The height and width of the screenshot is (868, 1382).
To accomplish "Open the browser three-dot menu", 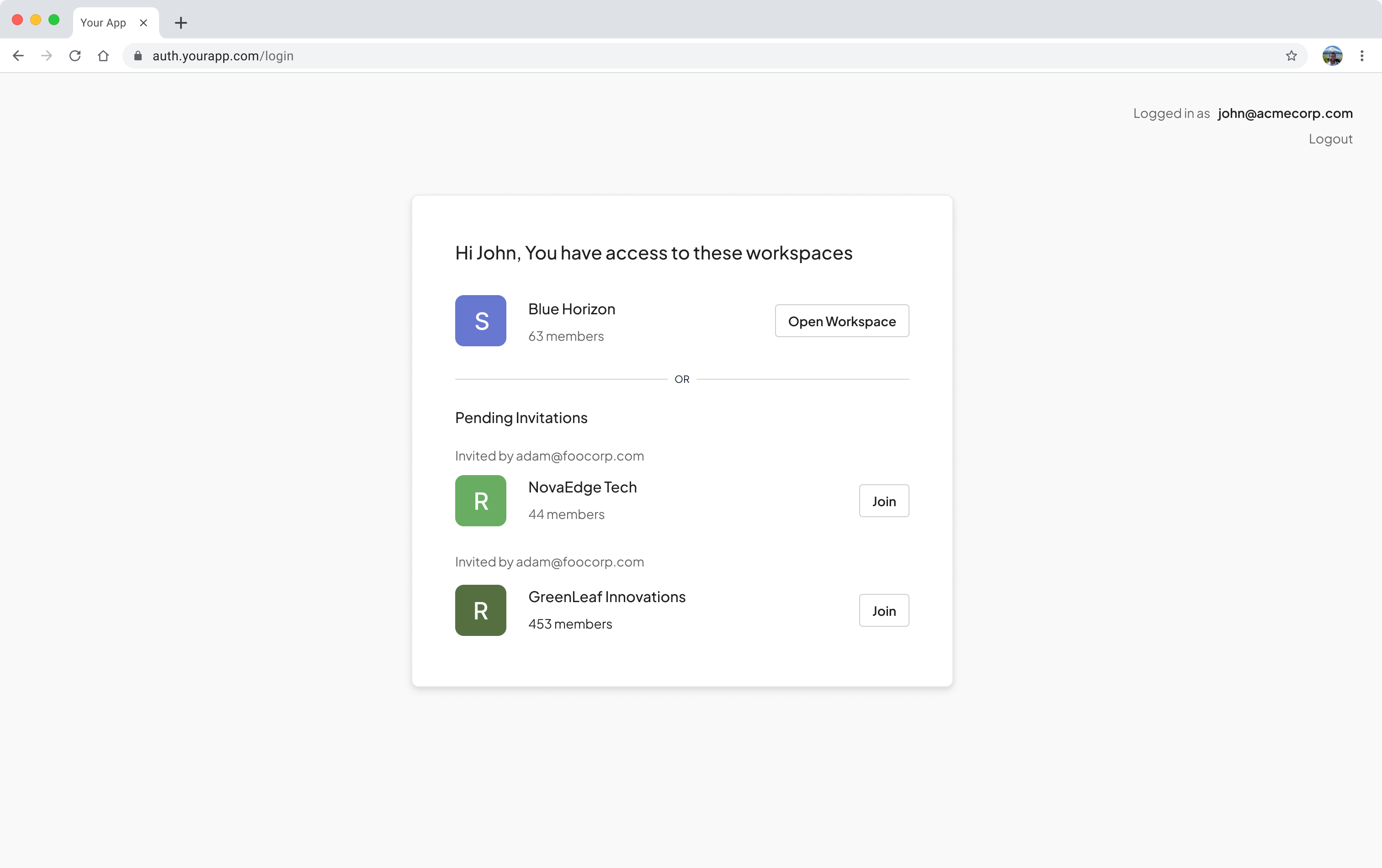I will tap(1362, 56).
